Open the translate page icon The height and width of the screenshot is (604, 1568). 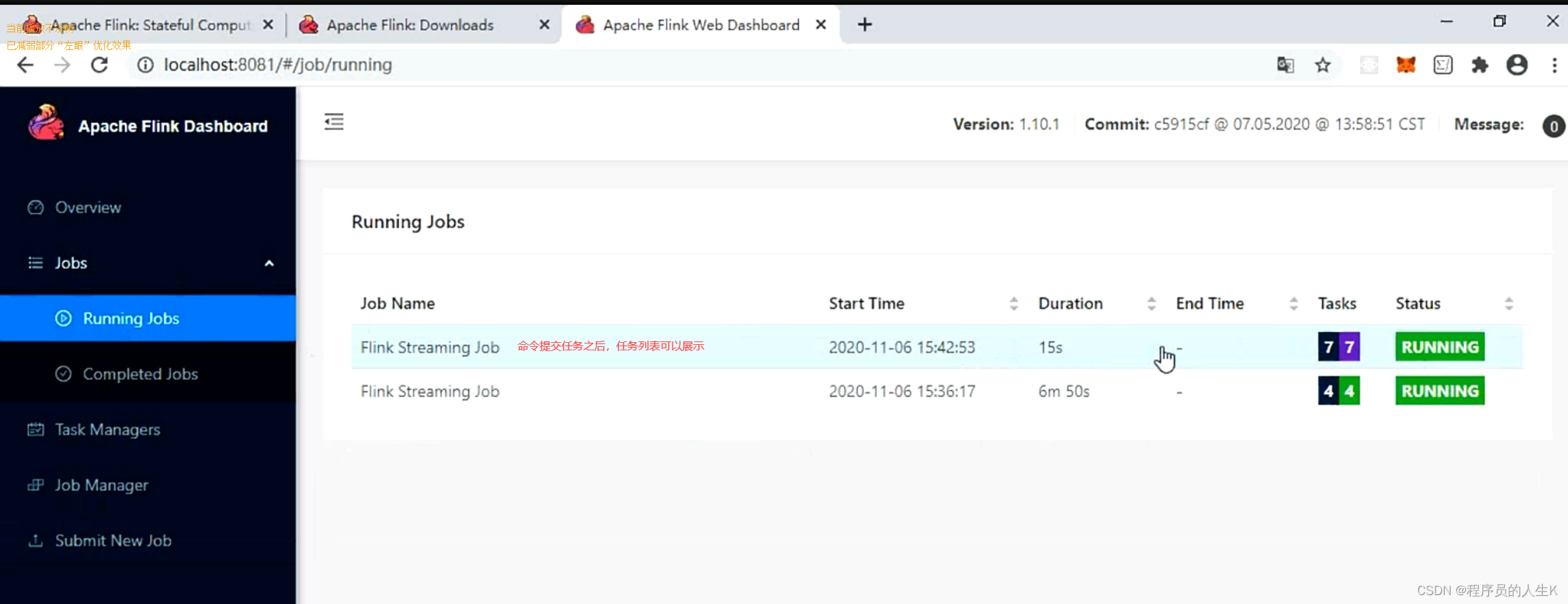click(1286, 65)
